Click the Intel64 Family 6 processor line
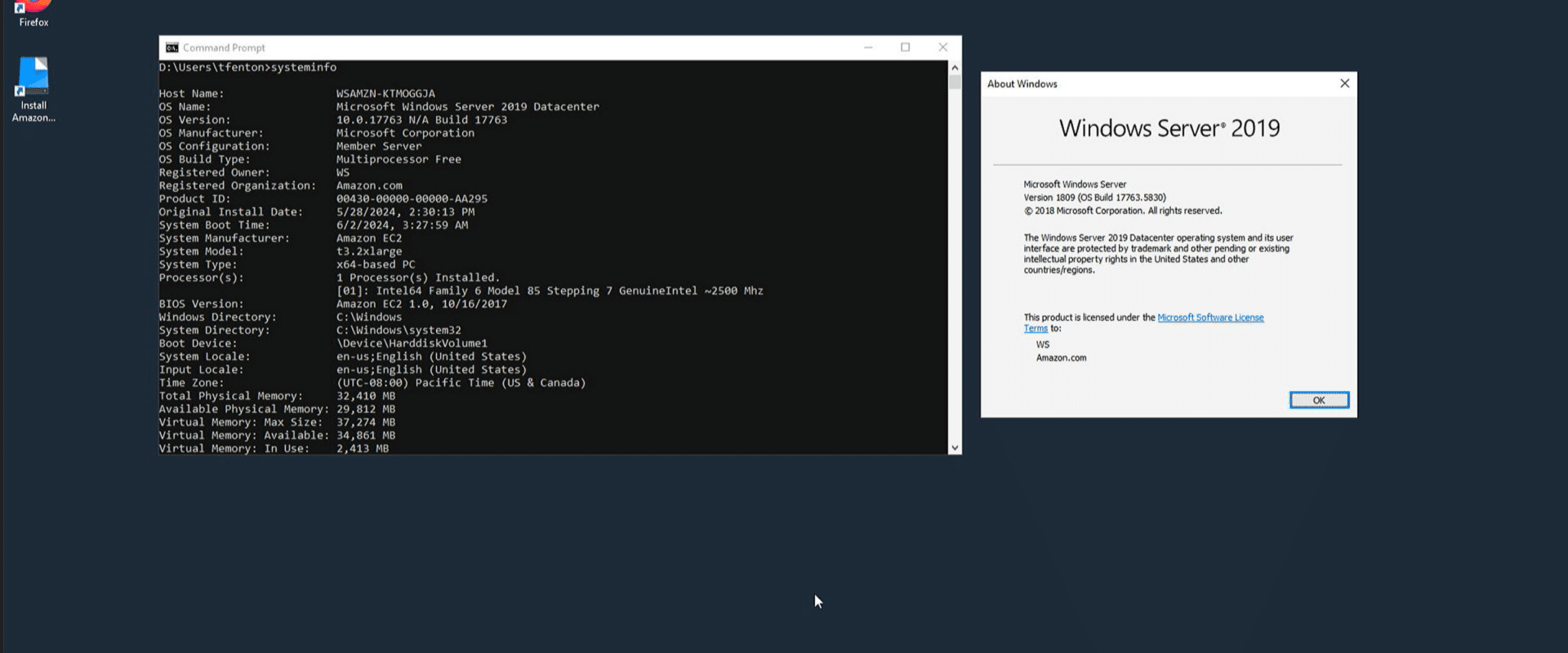 [x=550, y=291]
